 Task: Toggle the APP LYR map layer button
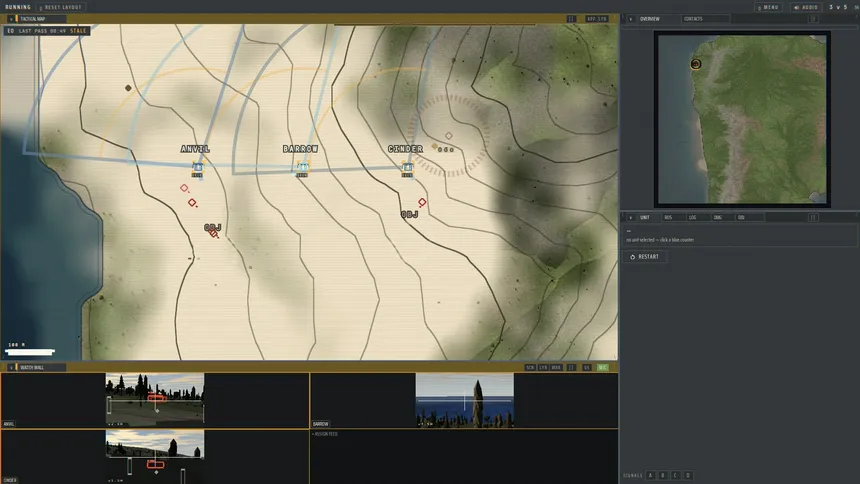[597, 19]
